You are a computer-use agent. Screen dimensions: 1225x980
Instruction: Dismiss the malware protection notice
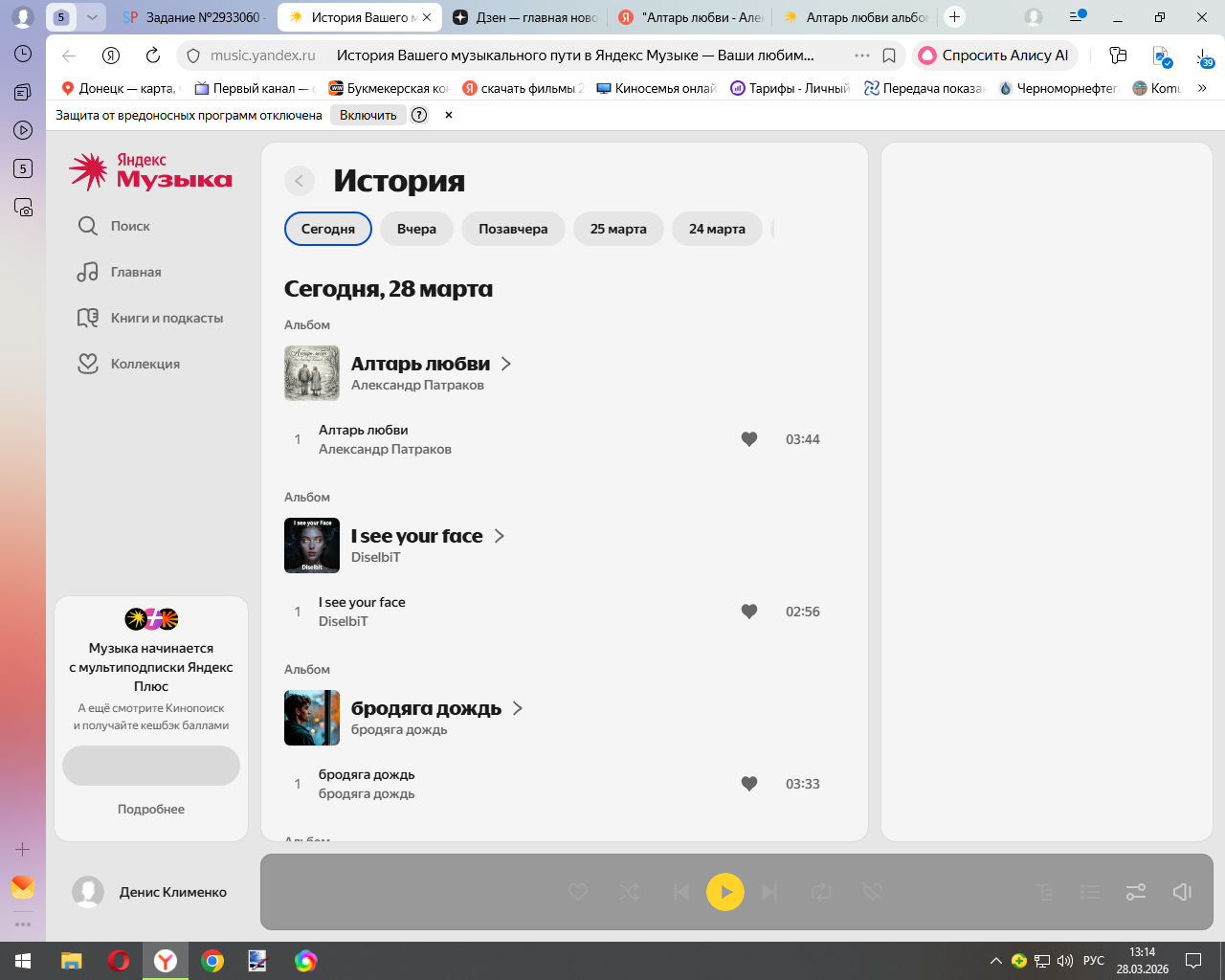[x=449, y=115]
